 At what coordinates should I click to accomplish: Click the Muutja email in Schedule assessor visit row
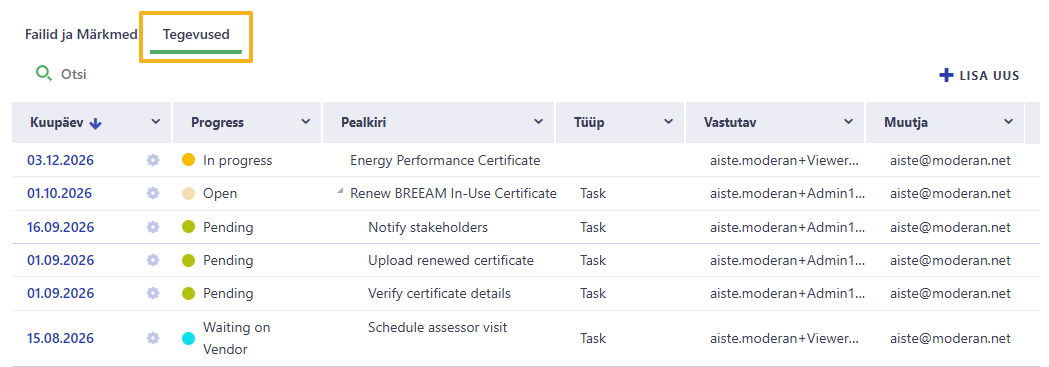tap(950, 338)
